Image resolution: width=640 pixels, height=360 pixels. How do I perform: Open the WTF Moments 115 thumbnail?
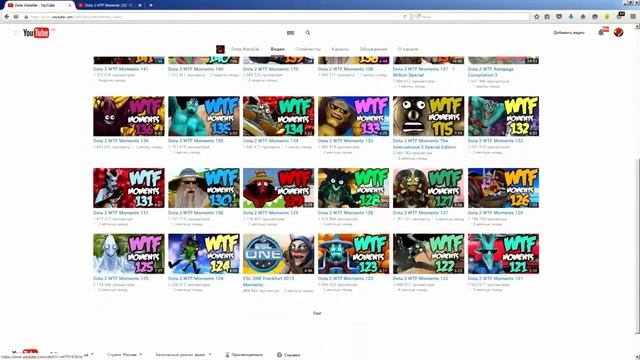(x=429, y=116)
